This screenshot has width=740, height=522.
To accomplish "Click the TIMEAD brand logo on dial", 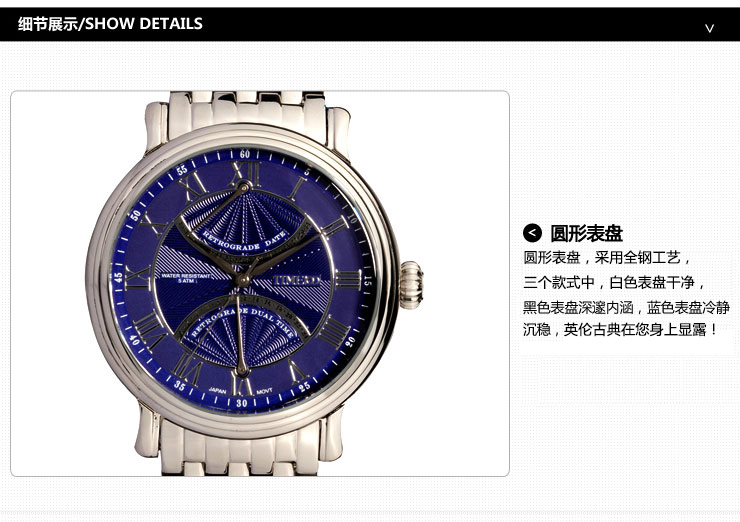I will coord(297,280).
